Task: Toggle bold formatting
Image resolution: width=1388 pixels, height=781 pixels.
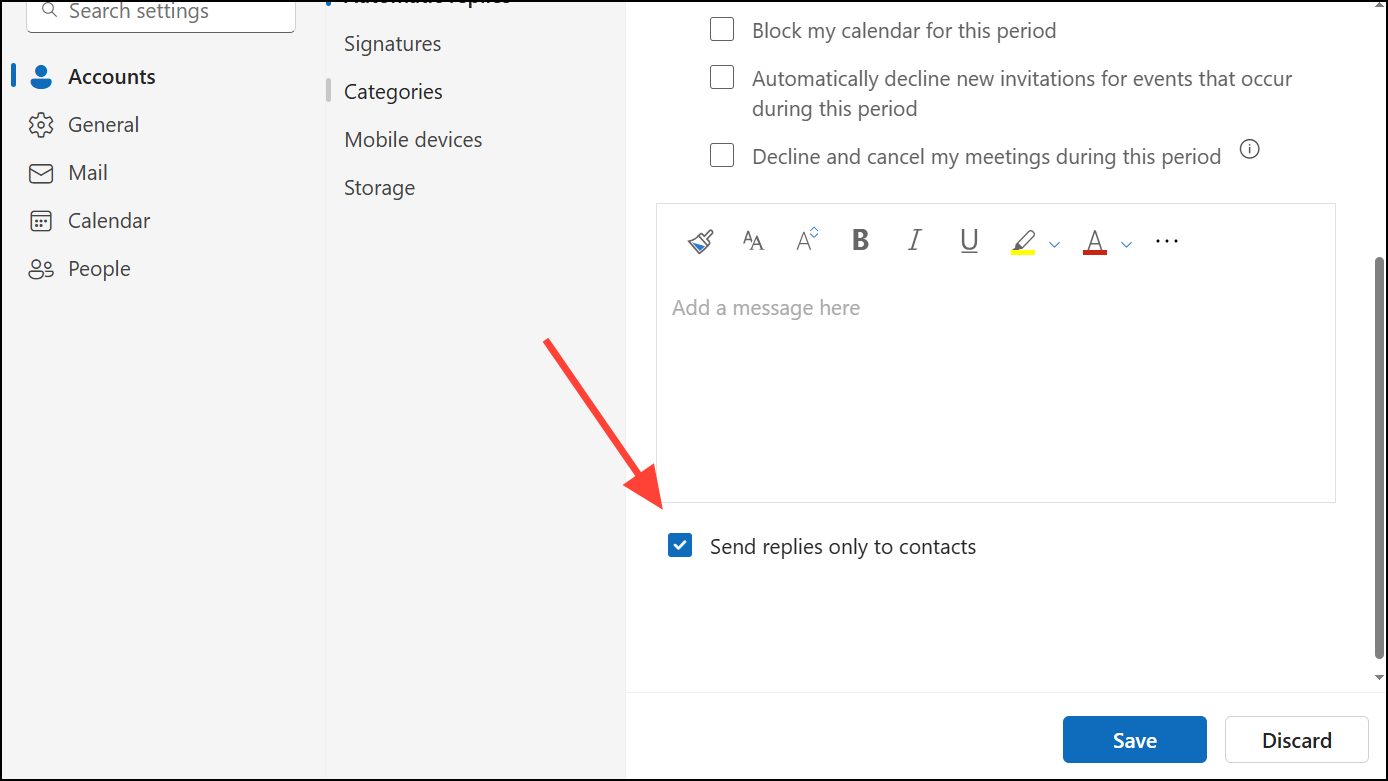Action: tap(860, 241)
